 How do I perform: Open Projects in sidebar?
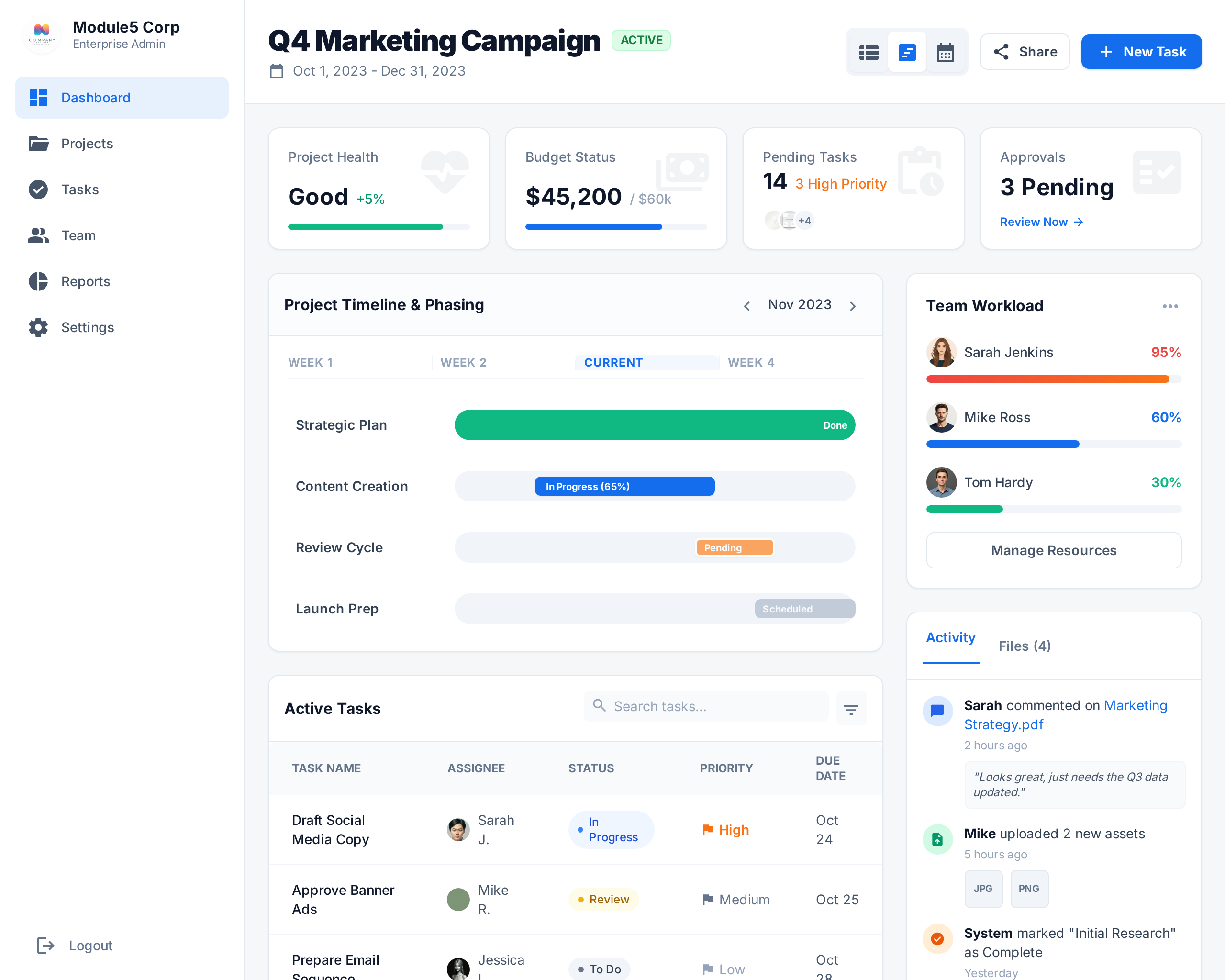click(122, 144)
